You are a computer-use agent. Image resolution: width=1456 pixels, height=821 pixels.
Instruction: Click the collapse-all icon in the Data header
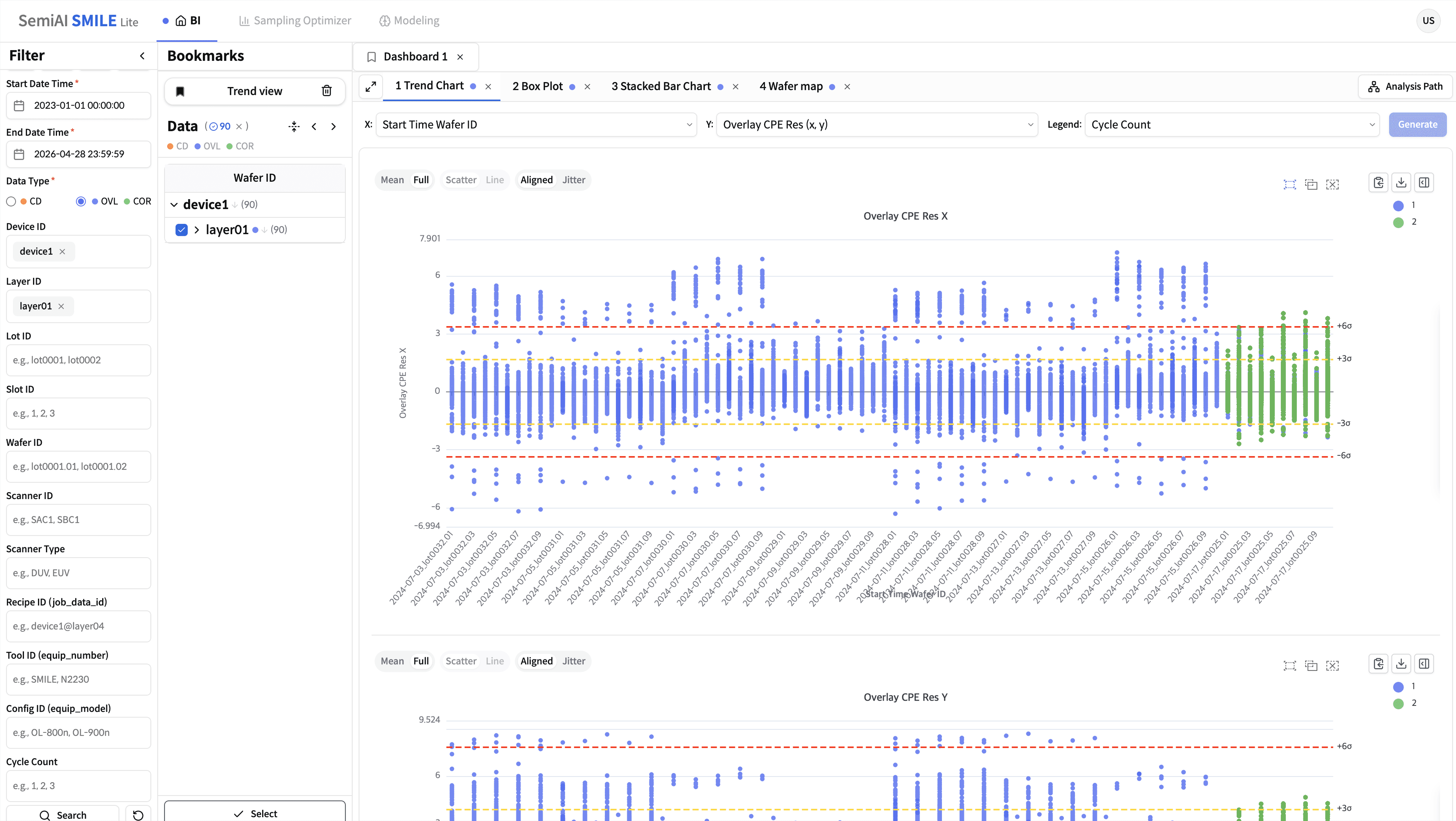click(294, 126)
